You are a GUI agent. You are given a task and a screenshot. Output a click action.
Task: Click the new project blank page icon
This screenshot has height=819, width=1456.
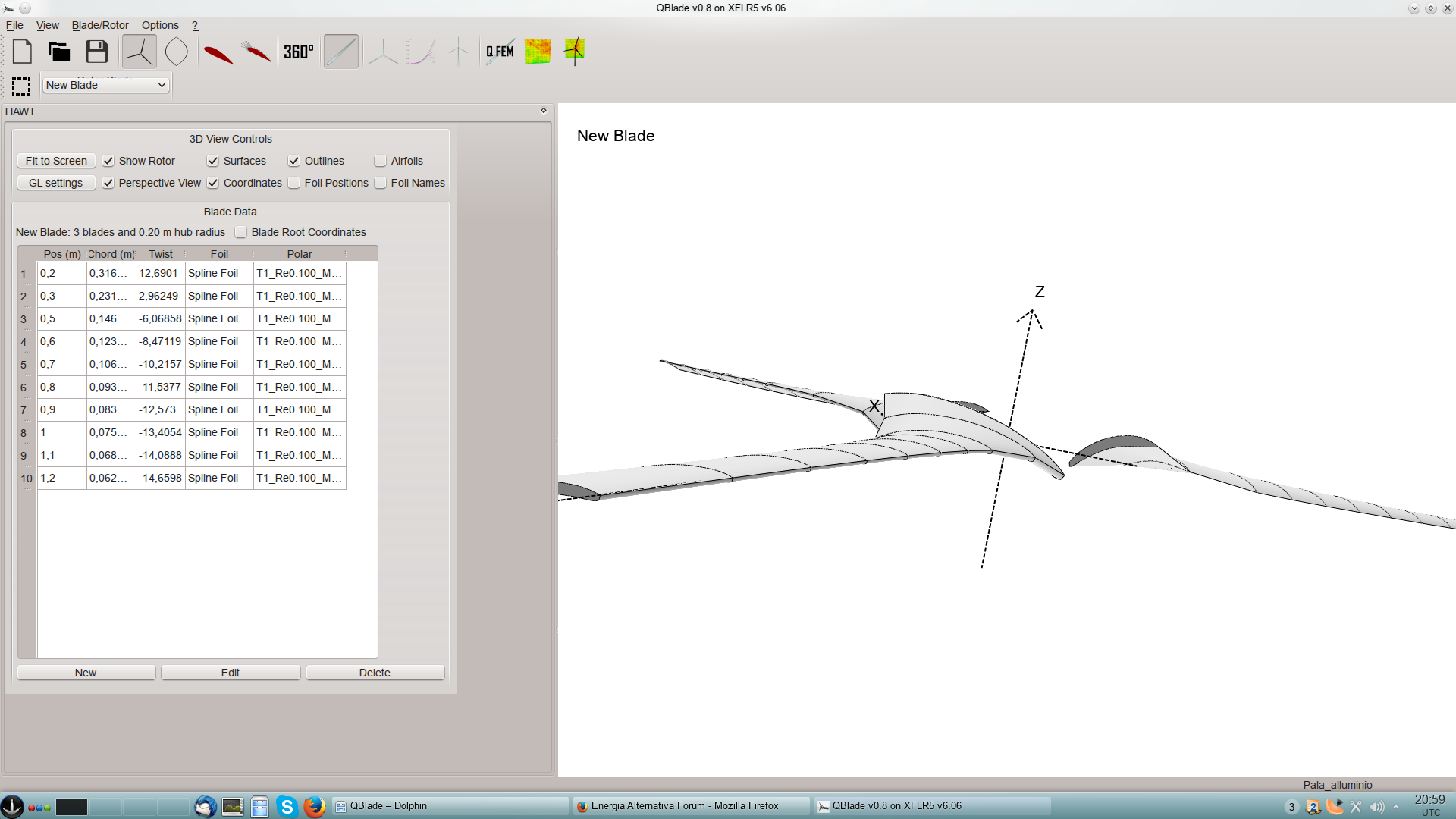coord(23,52)
